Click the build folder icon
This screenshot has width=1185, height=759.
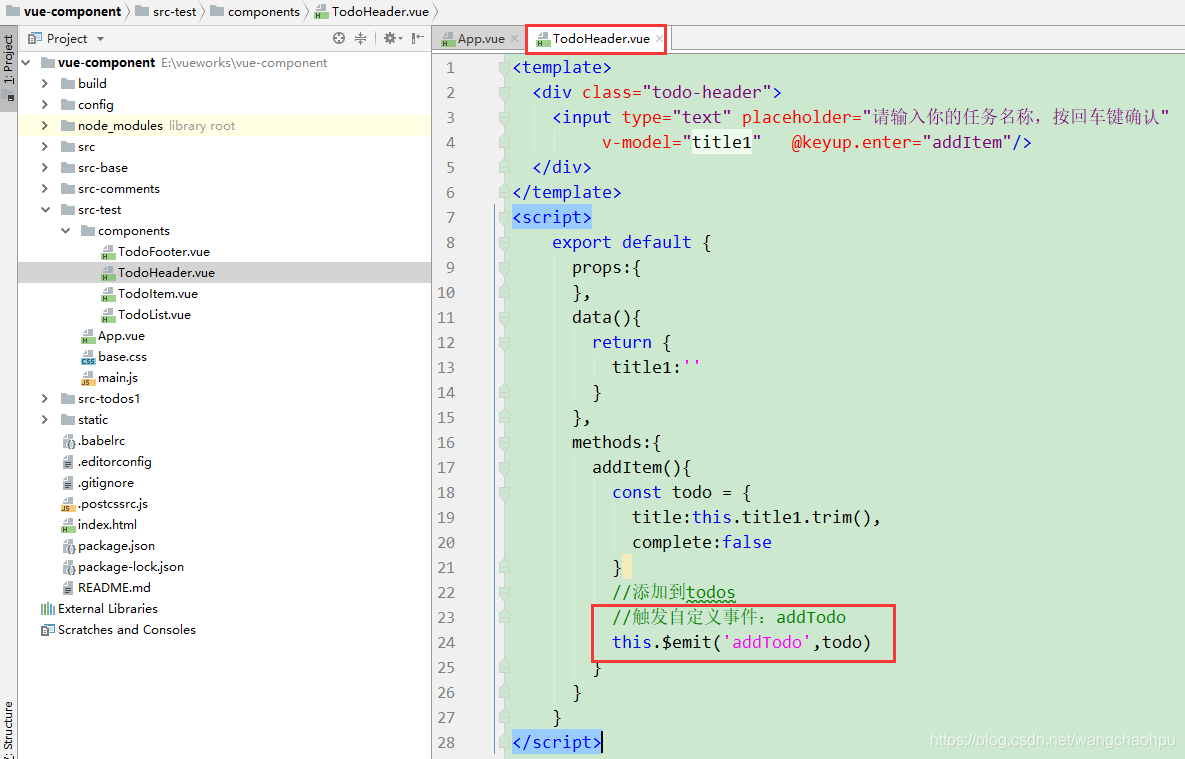coord(67,83)
